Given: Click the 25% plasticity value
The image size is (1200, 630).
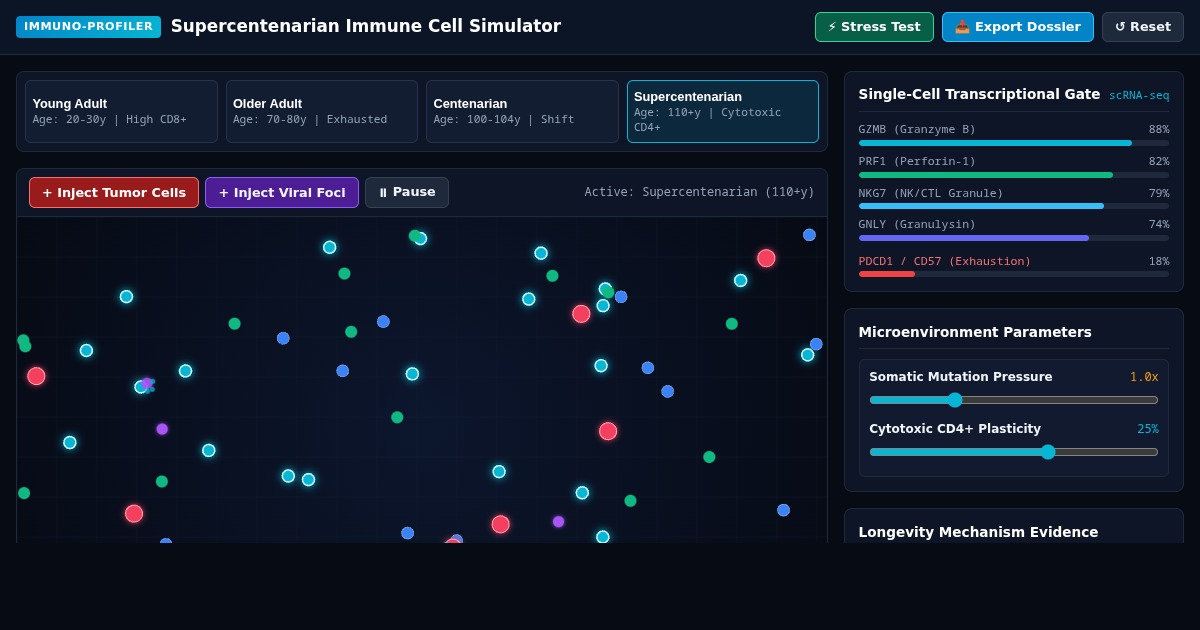Looking at the screenshot, I should click(1148, 429).
